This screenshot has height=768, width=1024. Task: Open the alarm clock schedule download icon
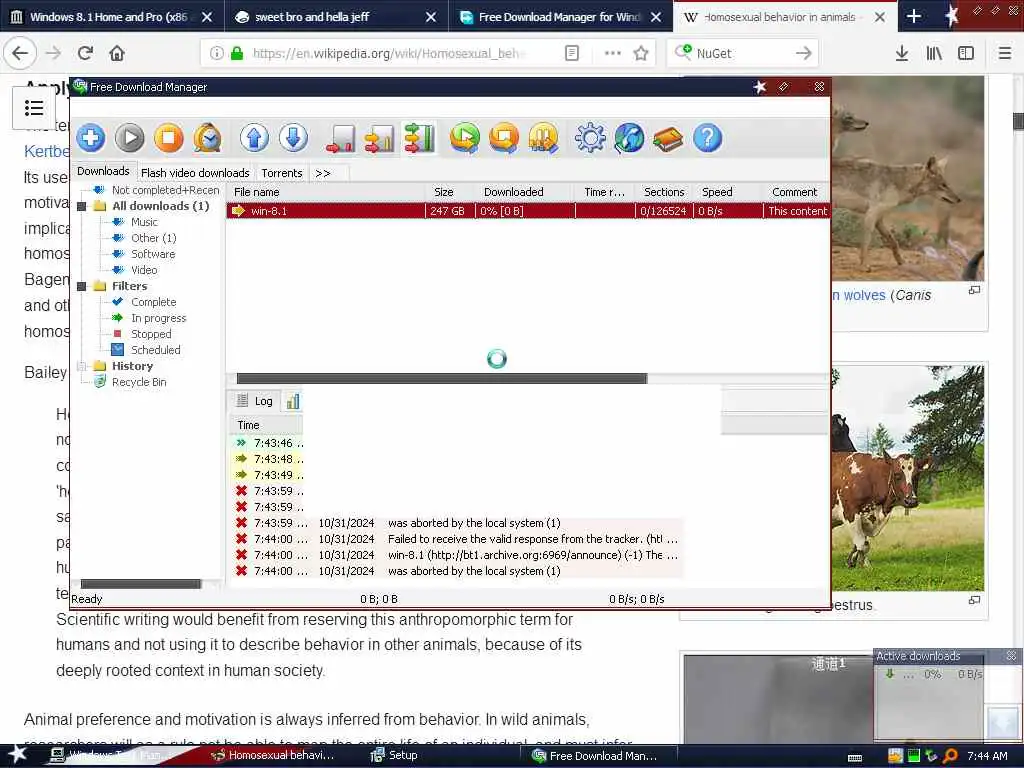(208, 138)
